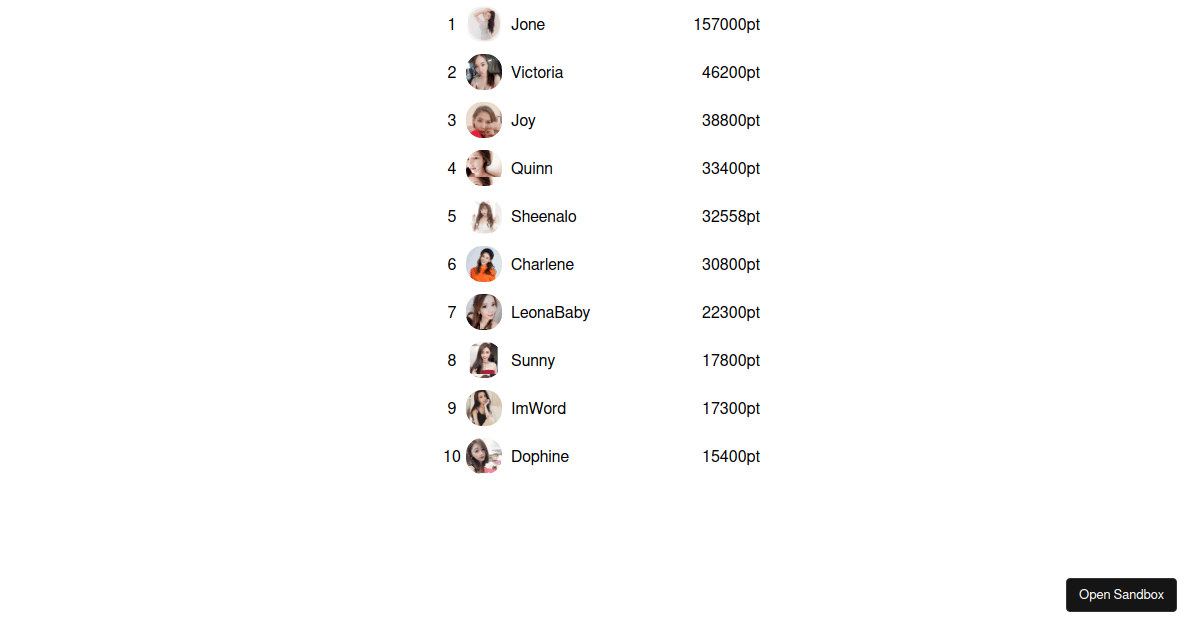Click Dophine's profile avatar

click(484, 456)
